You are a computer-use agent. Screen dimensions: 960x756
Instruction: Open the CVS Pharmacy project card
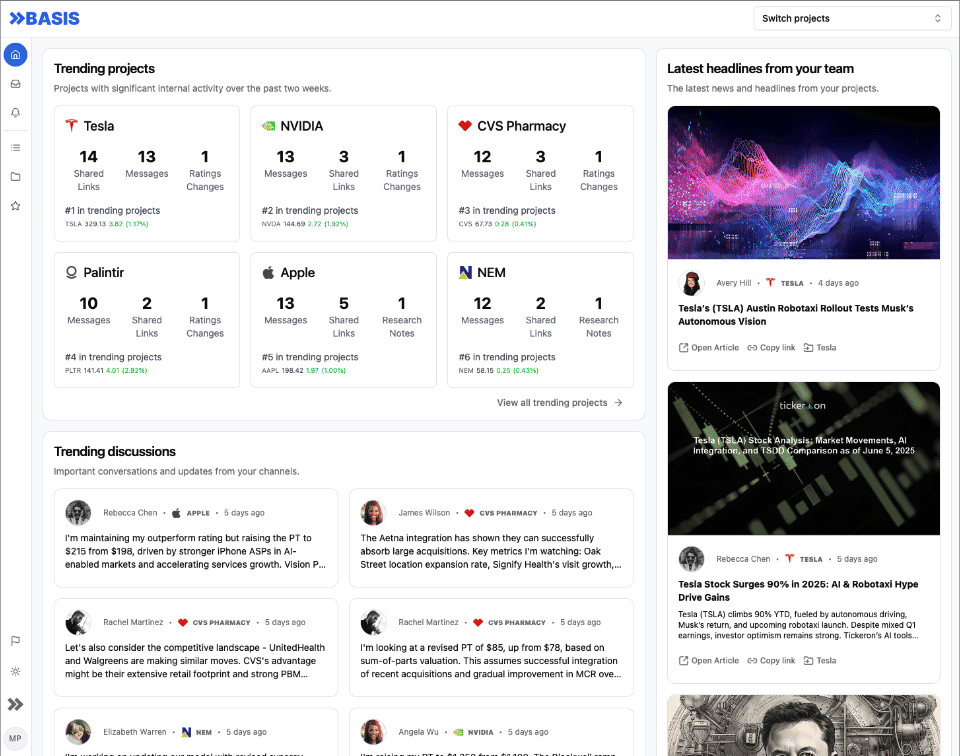541,173
